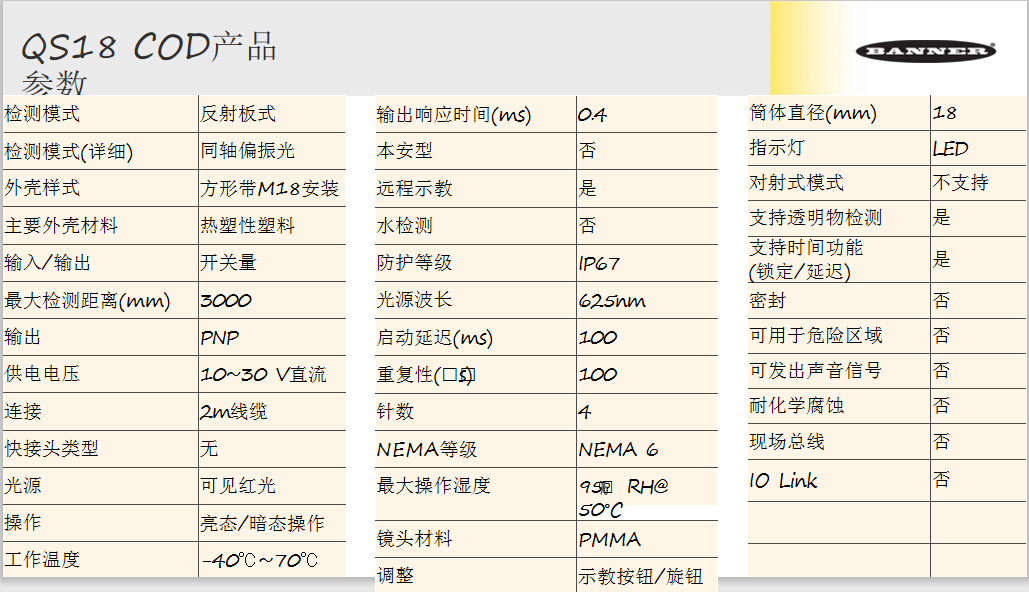The width and height of the screenshot is (1029, 592).
Task: Click the '同轴偏振光' value
Action: [247, 150]
